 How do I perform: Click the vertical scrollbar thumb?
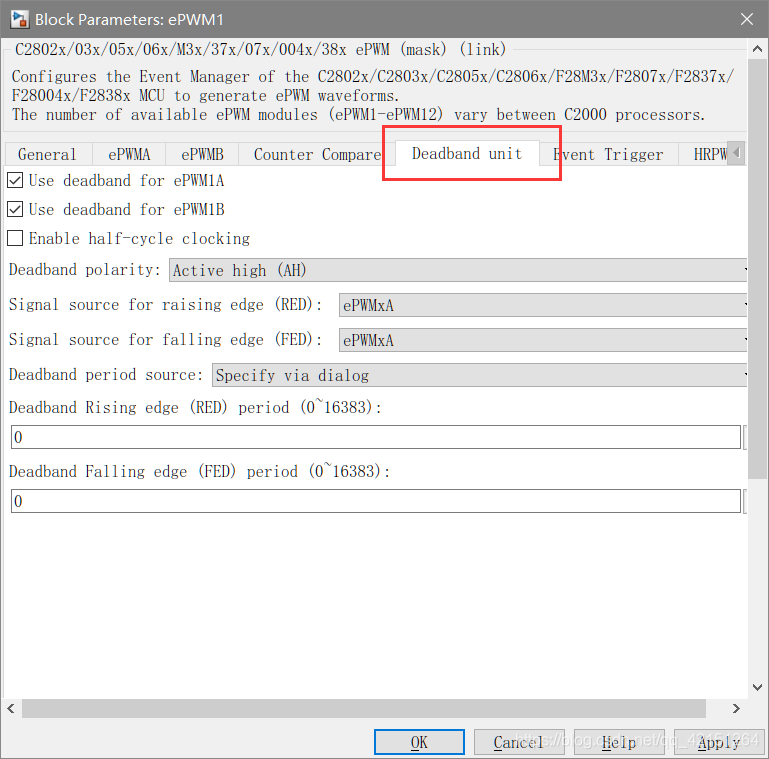click(757, 269)
